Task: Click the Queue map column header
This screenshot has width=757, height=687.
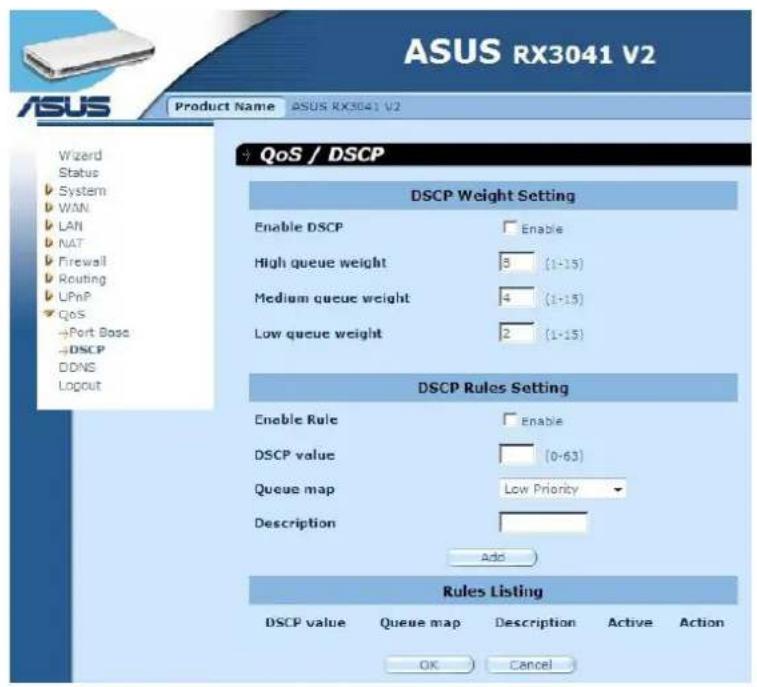Action: pos(420,623)
